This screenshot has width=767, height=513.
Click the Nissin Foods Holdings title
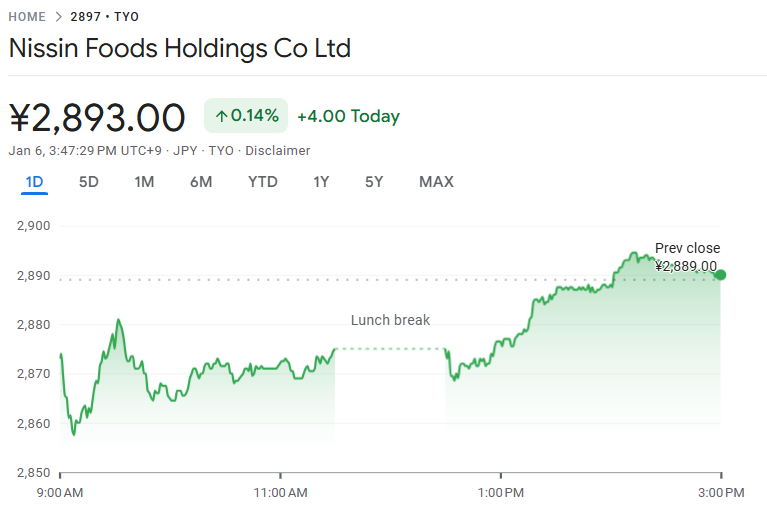180,48
